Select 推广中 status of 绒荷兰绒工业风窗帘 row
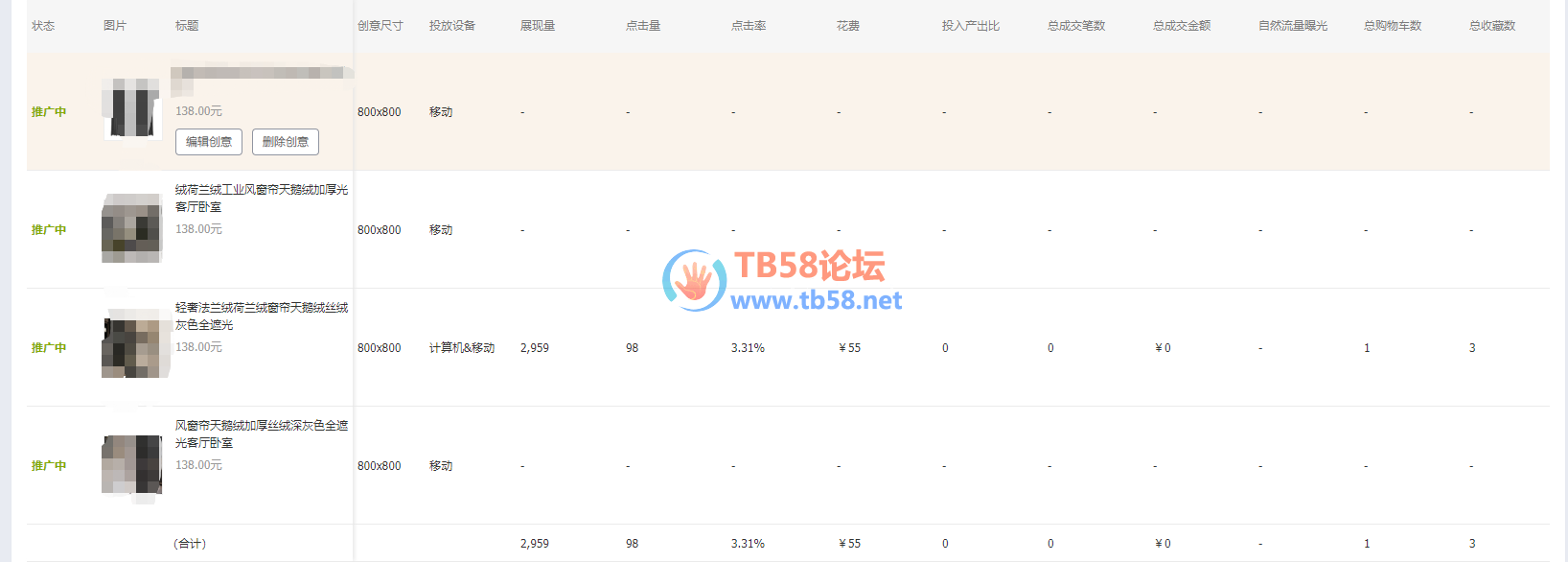This screenshot has width=1568, height=562. (x=49, y=230)
